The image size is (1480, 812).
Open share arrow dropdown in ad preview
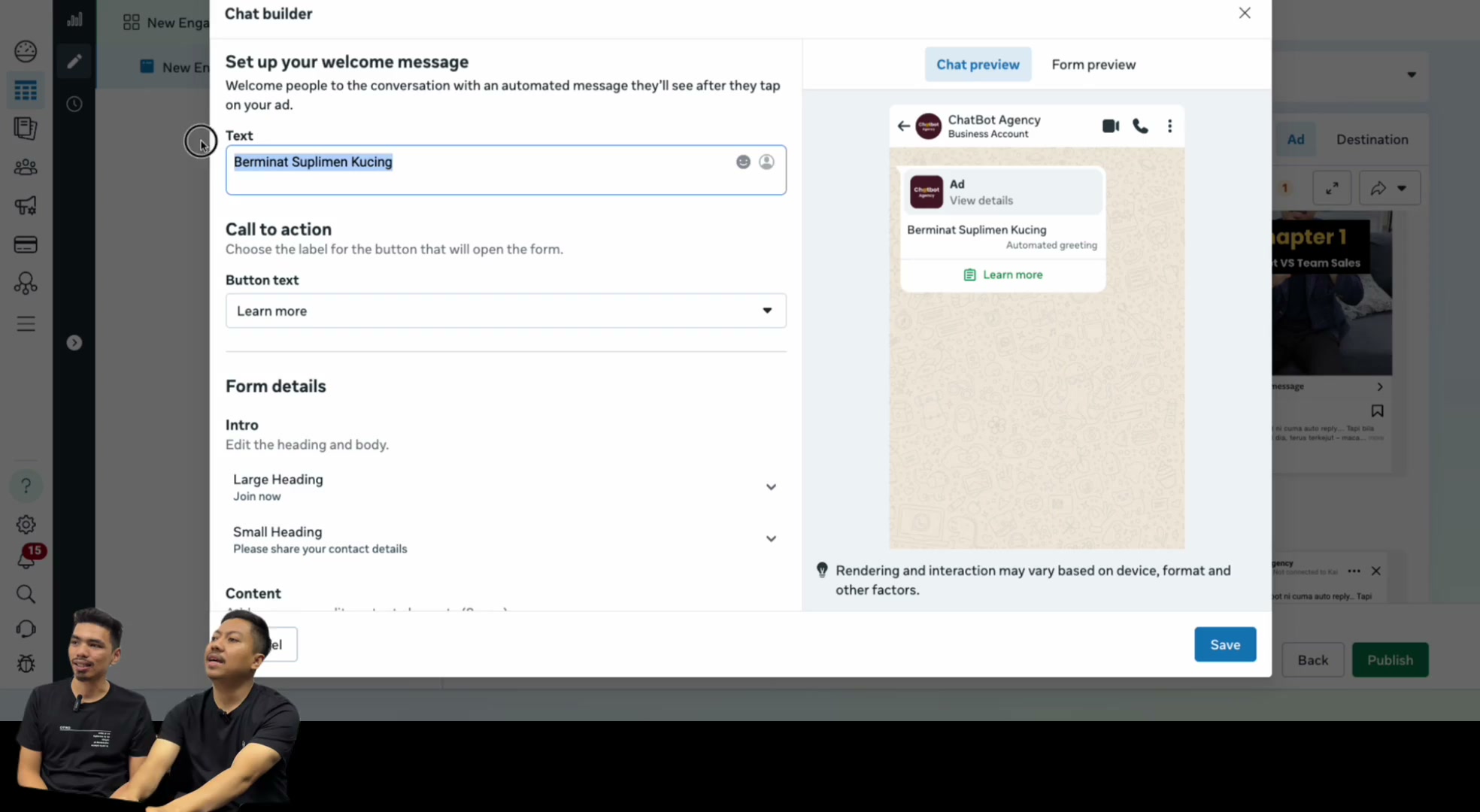tap(1389, 188)
